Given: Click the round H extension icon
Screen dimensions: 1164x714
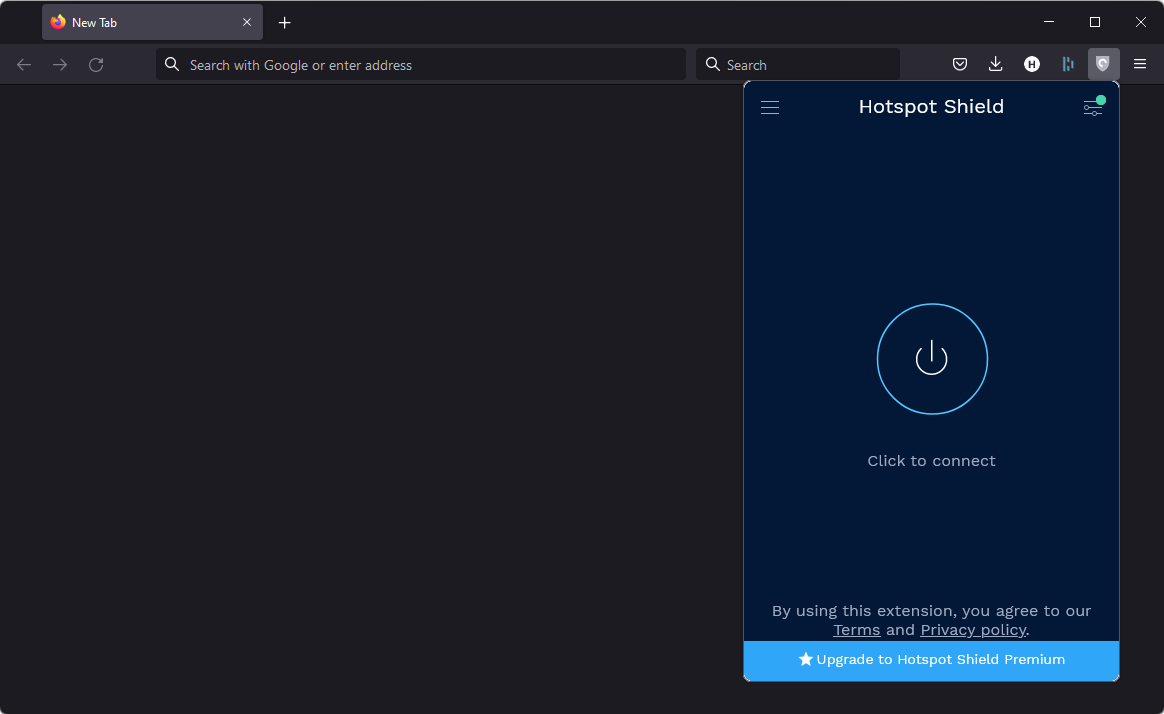Looking at the screenshot, I should tap(1032, 65).
